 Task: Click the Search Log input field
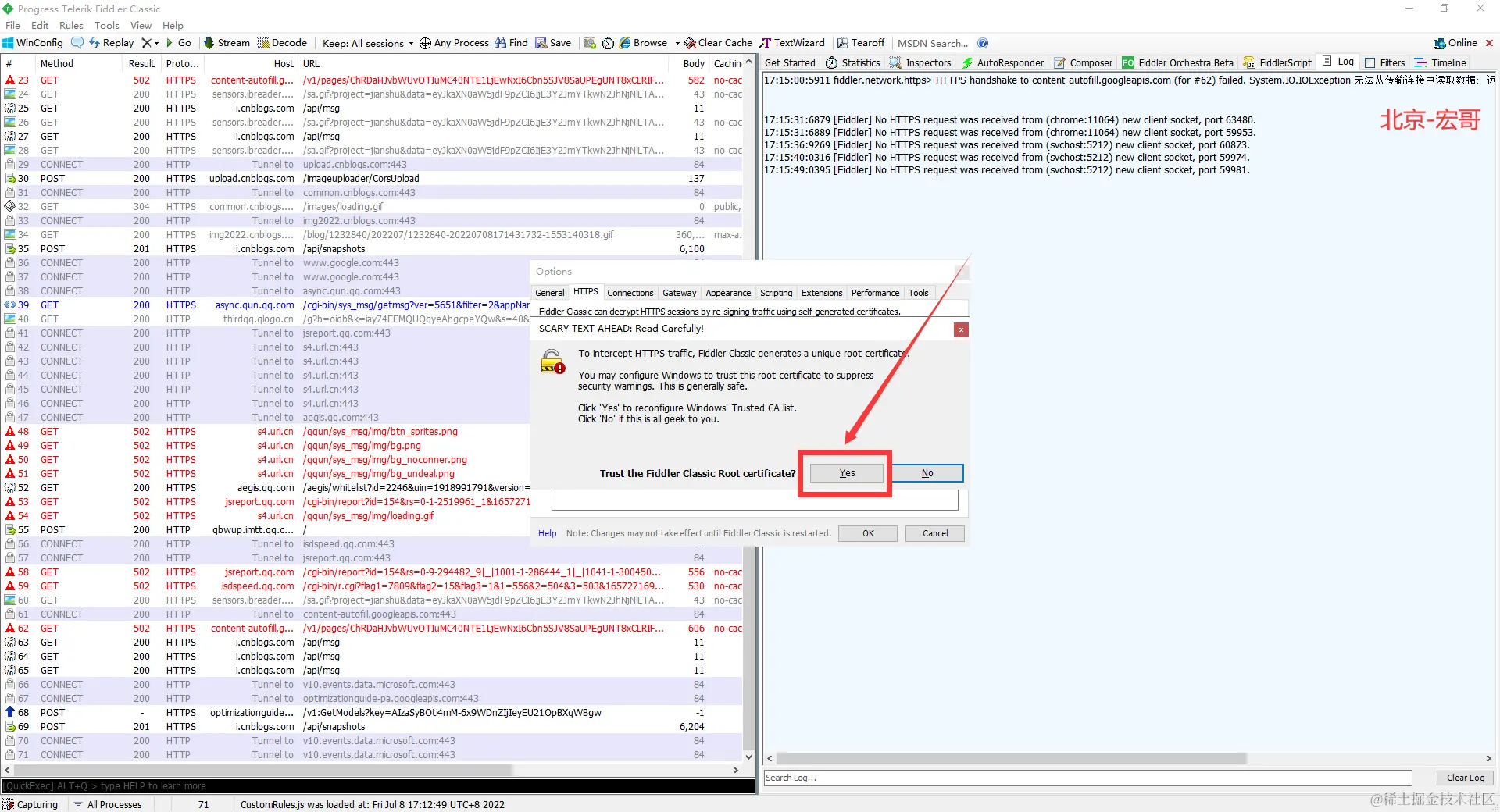pos(1087,778)
